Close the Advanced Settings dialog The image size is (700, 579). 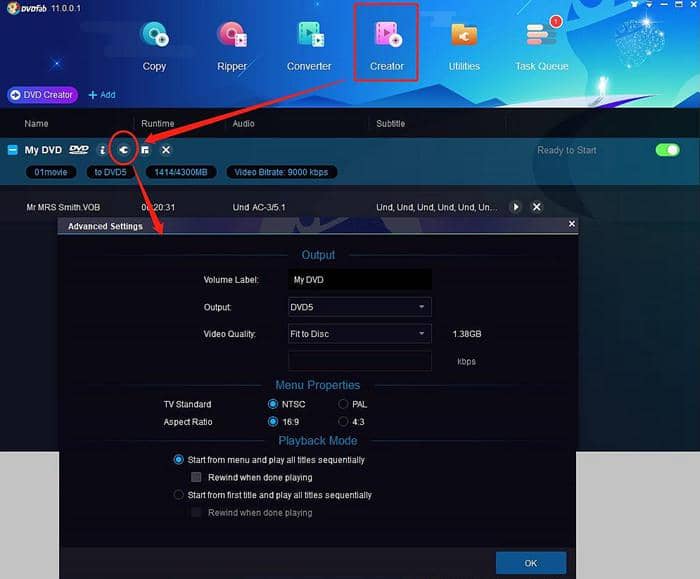click(x=572, y=224)
